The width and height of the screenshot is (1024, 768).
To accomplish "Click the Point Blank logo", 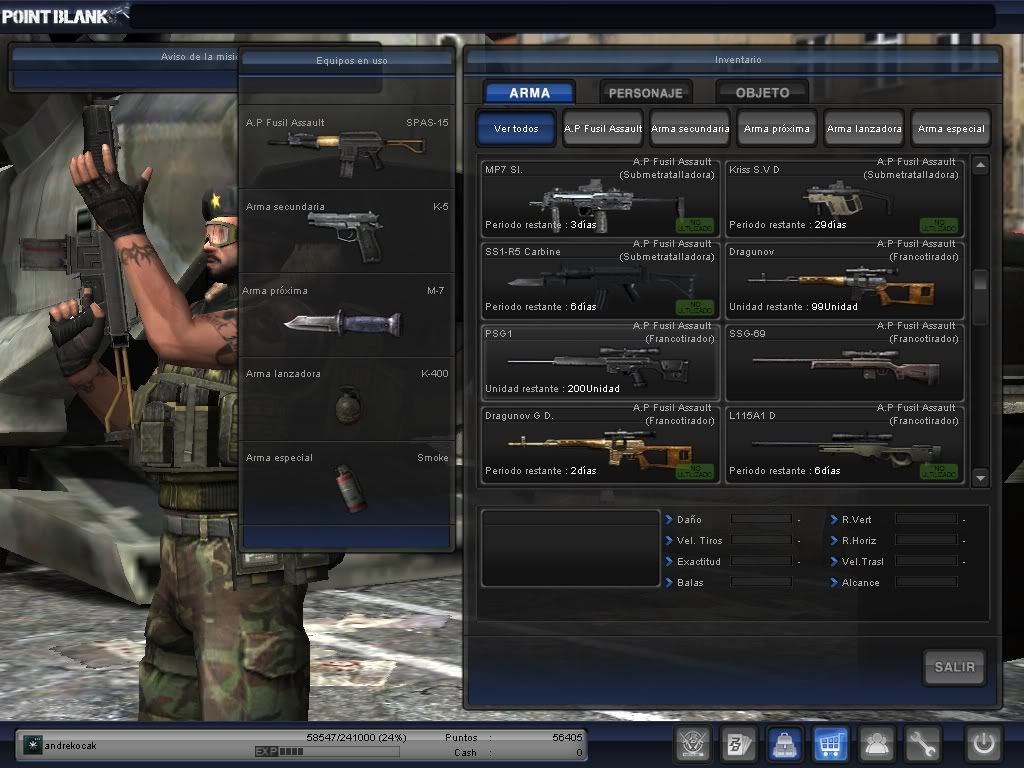I will (x=65, y=15).
